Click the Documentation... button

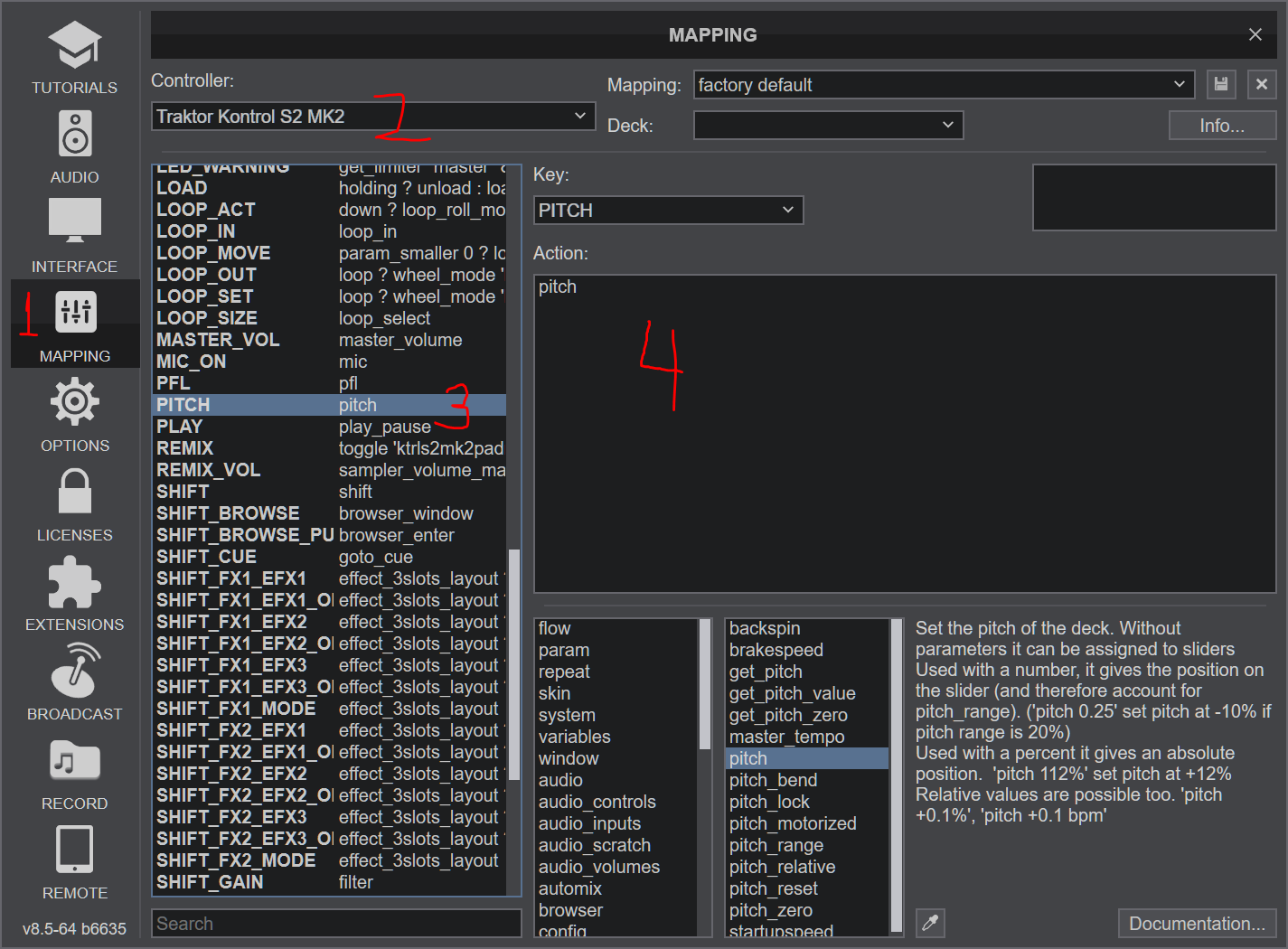click(1197, 924)
